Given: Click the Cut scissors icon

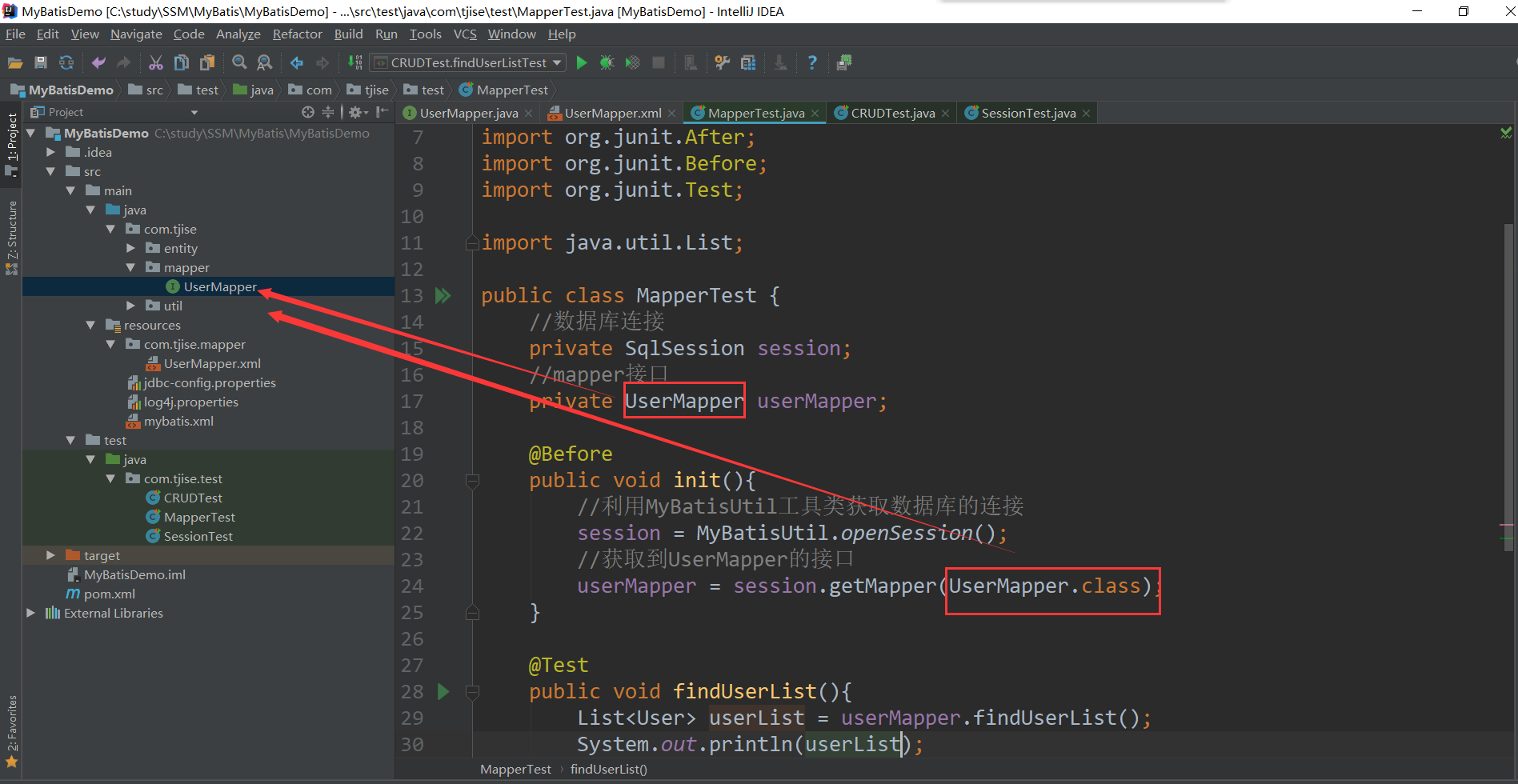Looking at the screenshot, I should click(x=156, y=62).
